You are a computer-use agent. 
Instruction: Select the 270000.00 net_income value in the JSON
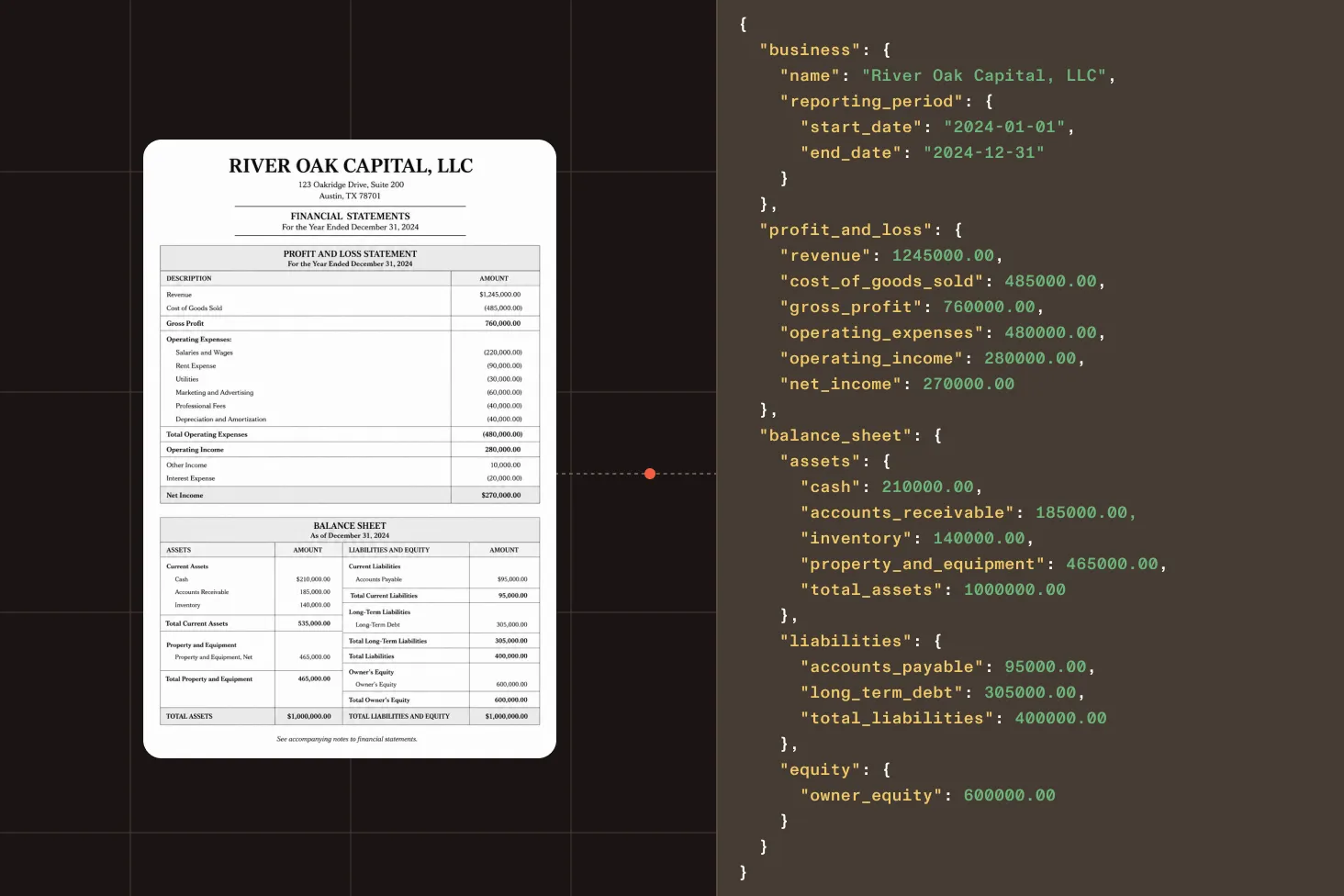point(969,384)
